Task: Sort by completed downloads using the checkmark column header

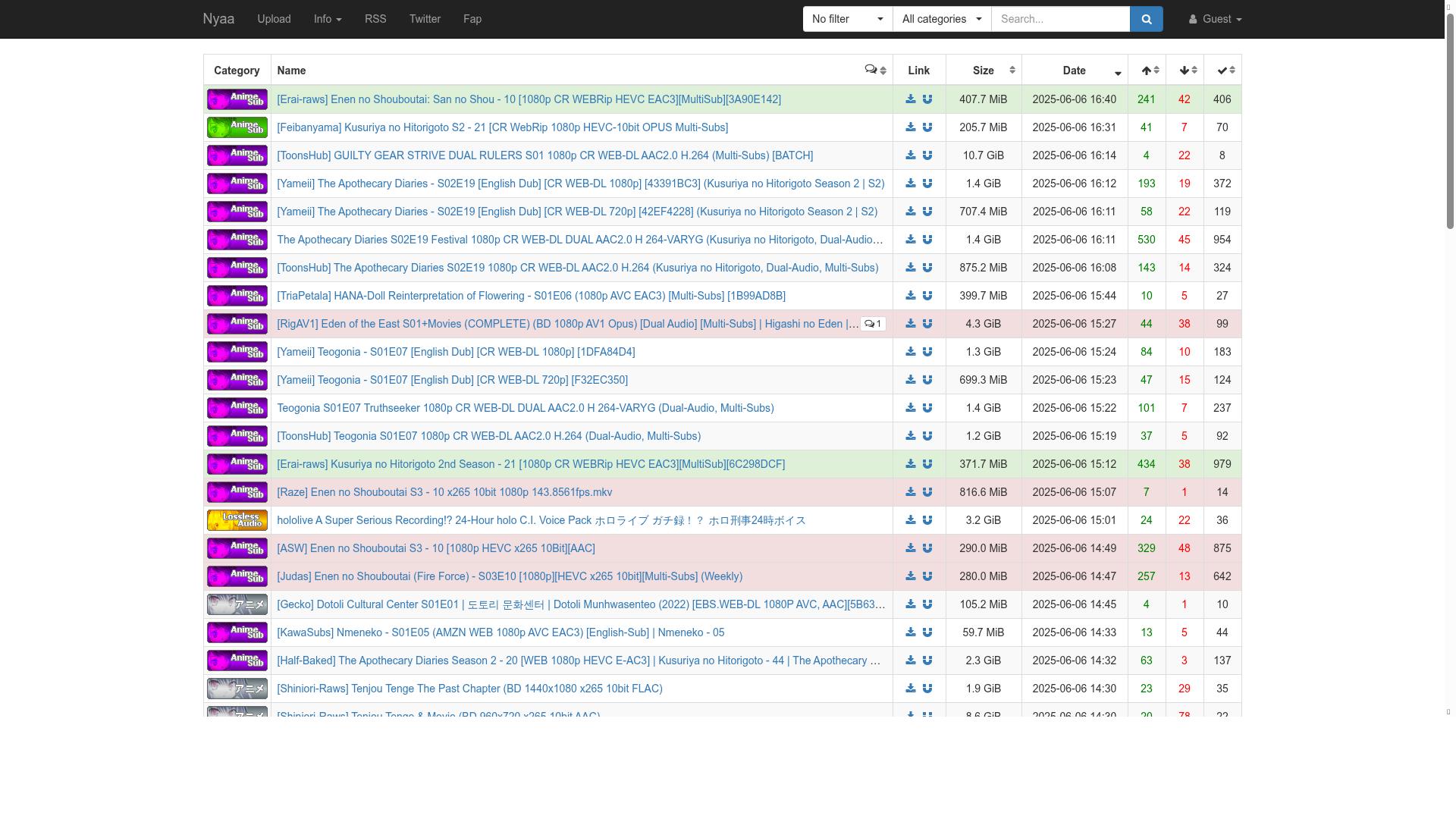Action: (1222, 71)
